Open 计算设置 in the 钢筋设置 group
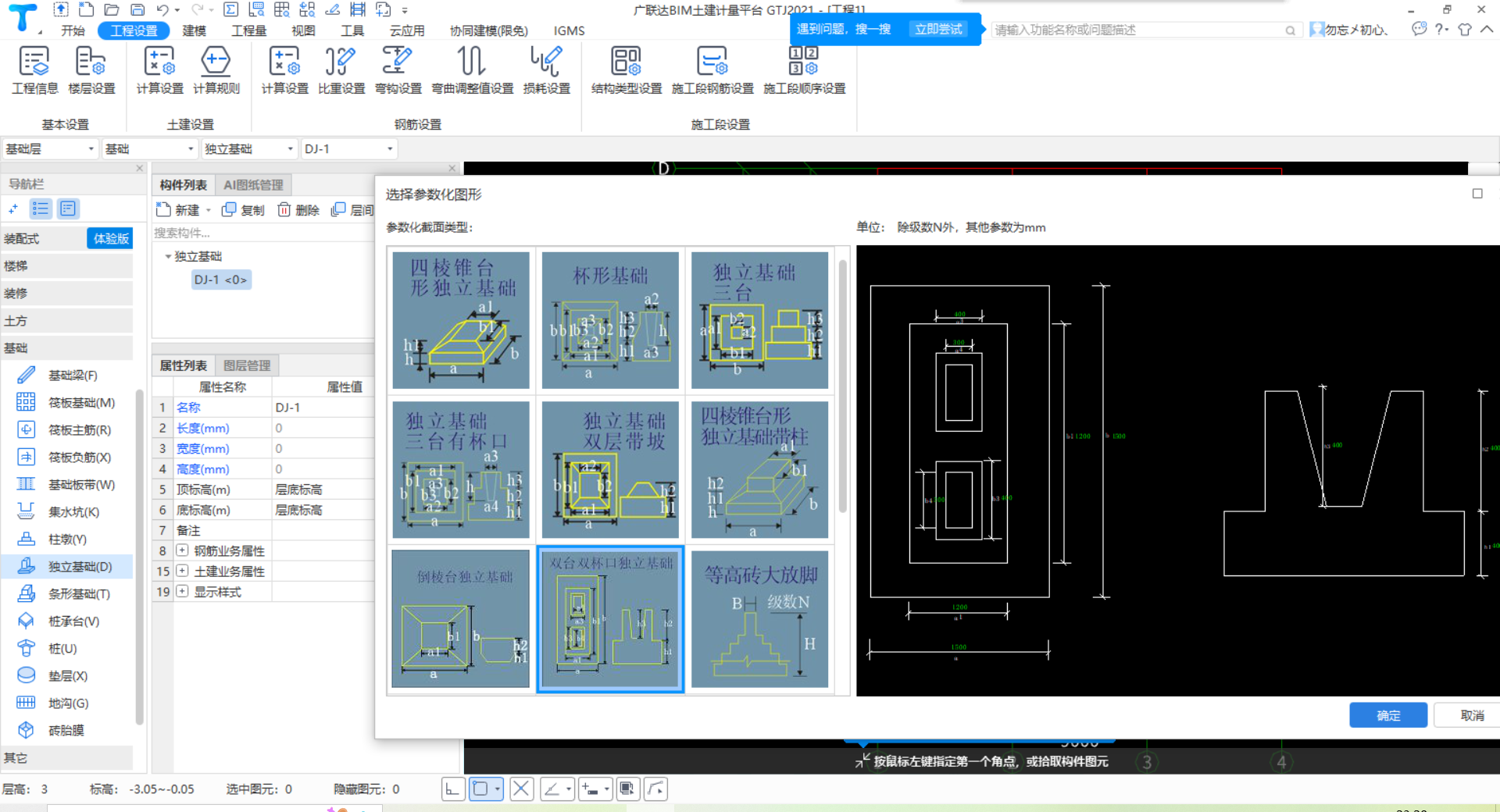This screenshot has height=812, width=1500. click(x=284, y=70)
